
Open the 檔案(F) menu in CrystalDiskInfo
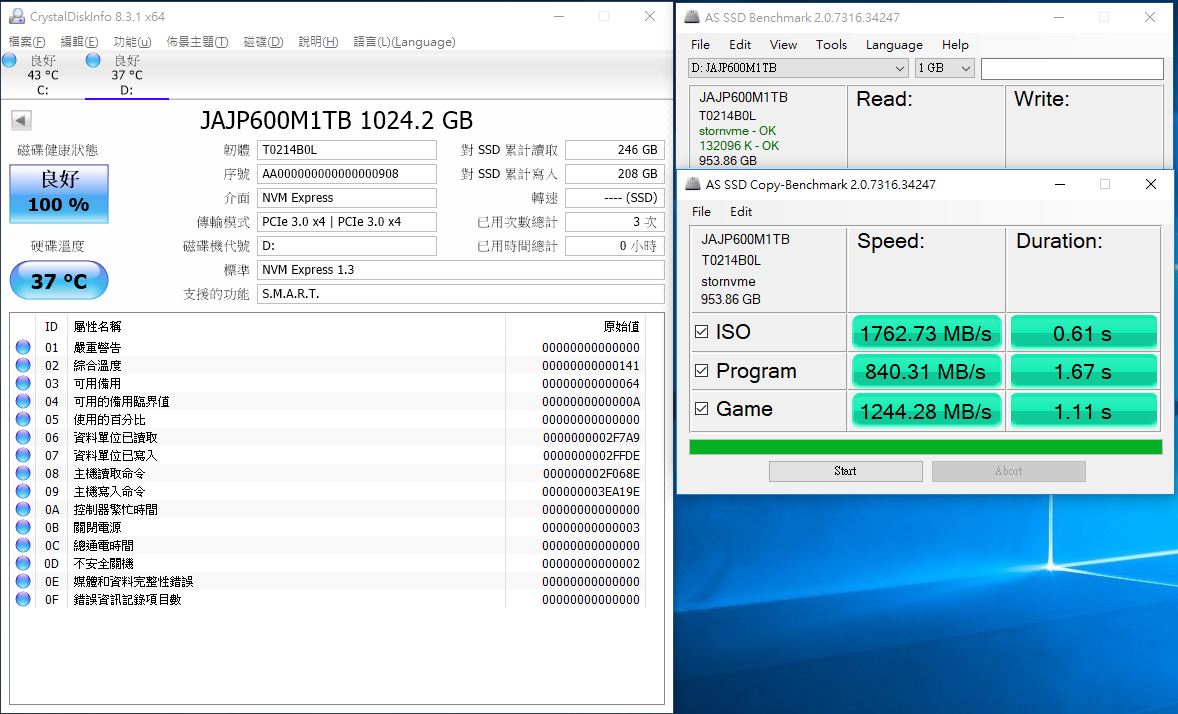pyautogui.click(x=27, y=42)
